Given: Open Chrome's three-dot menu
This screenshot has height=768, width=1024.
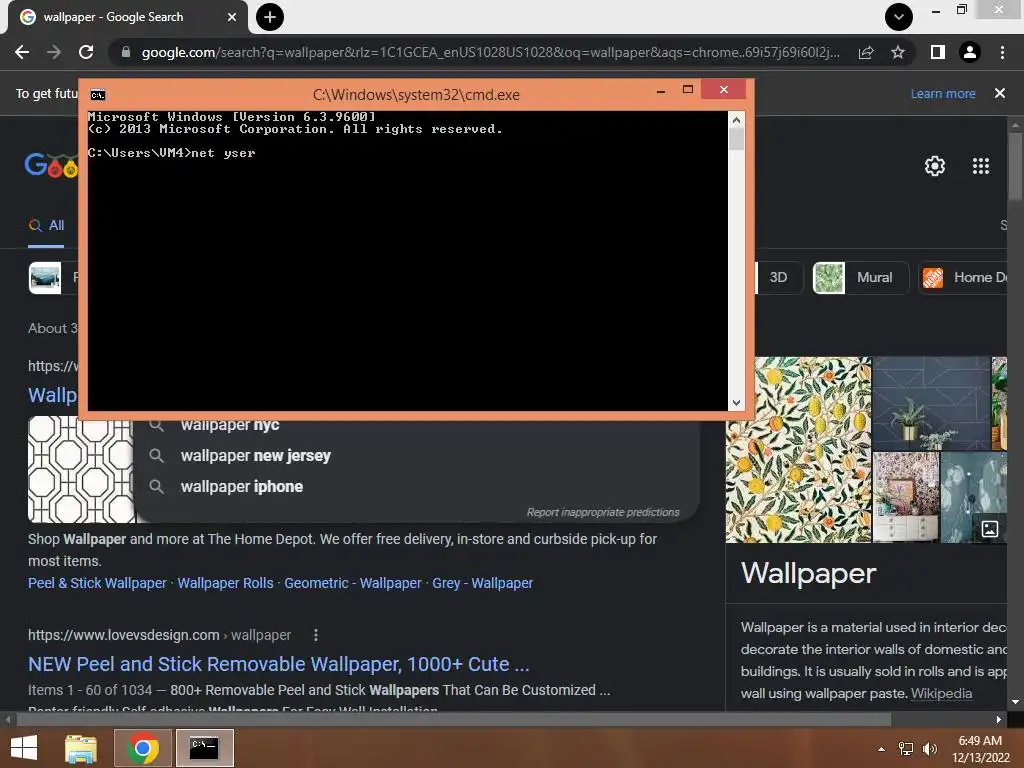Looking at the screenshot, I should coord(1002,52).
